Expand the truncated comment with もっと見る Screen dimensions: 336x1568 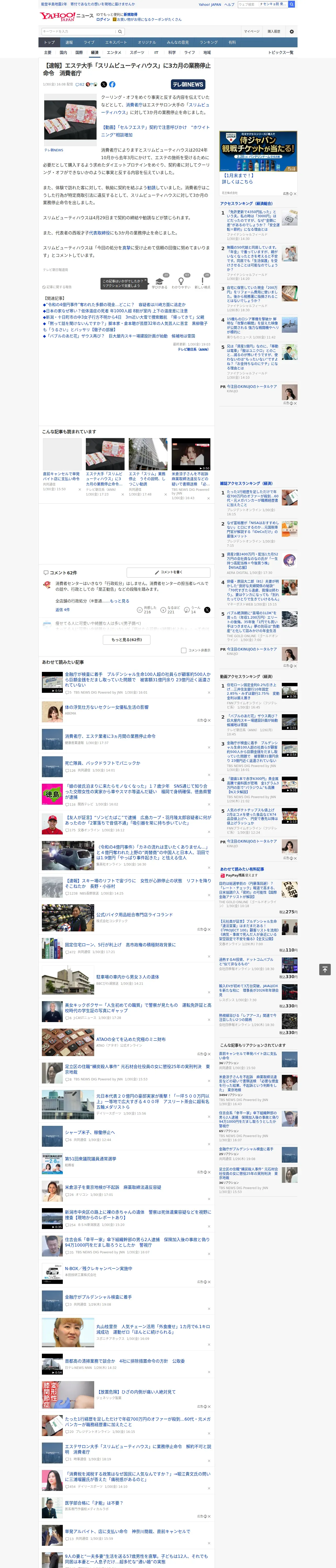pos(120,601)
